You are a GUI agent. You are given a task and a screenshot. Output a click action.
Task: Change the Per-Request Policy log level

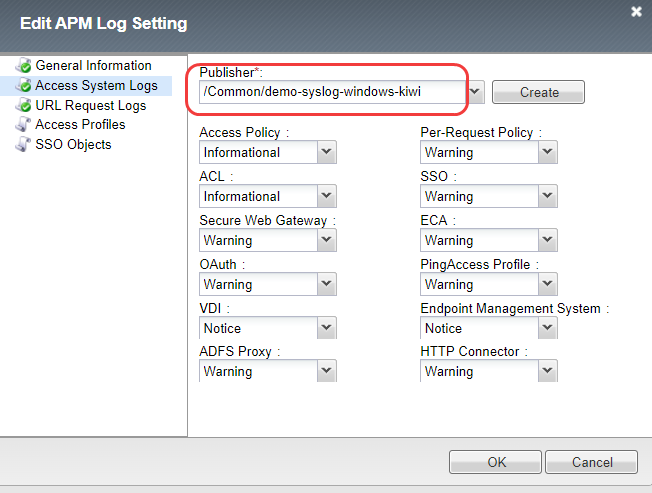(547, 152)
